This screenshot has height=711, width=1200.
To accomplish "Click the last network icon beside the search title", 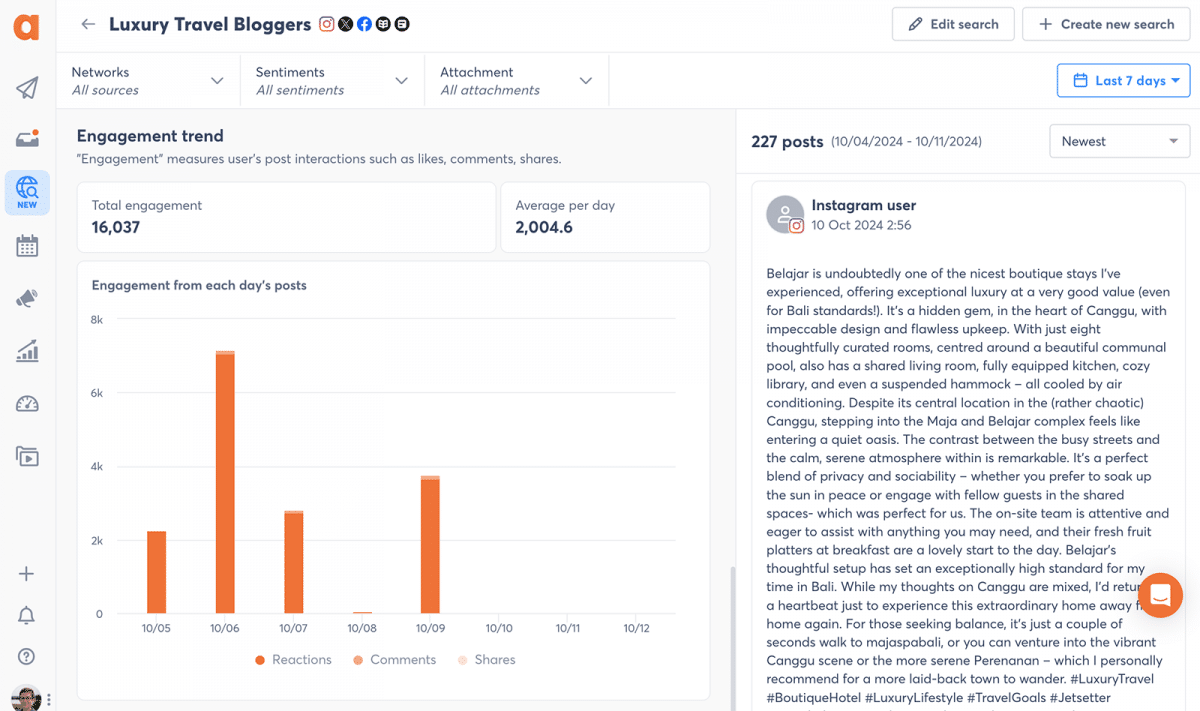I will [402, 24].
